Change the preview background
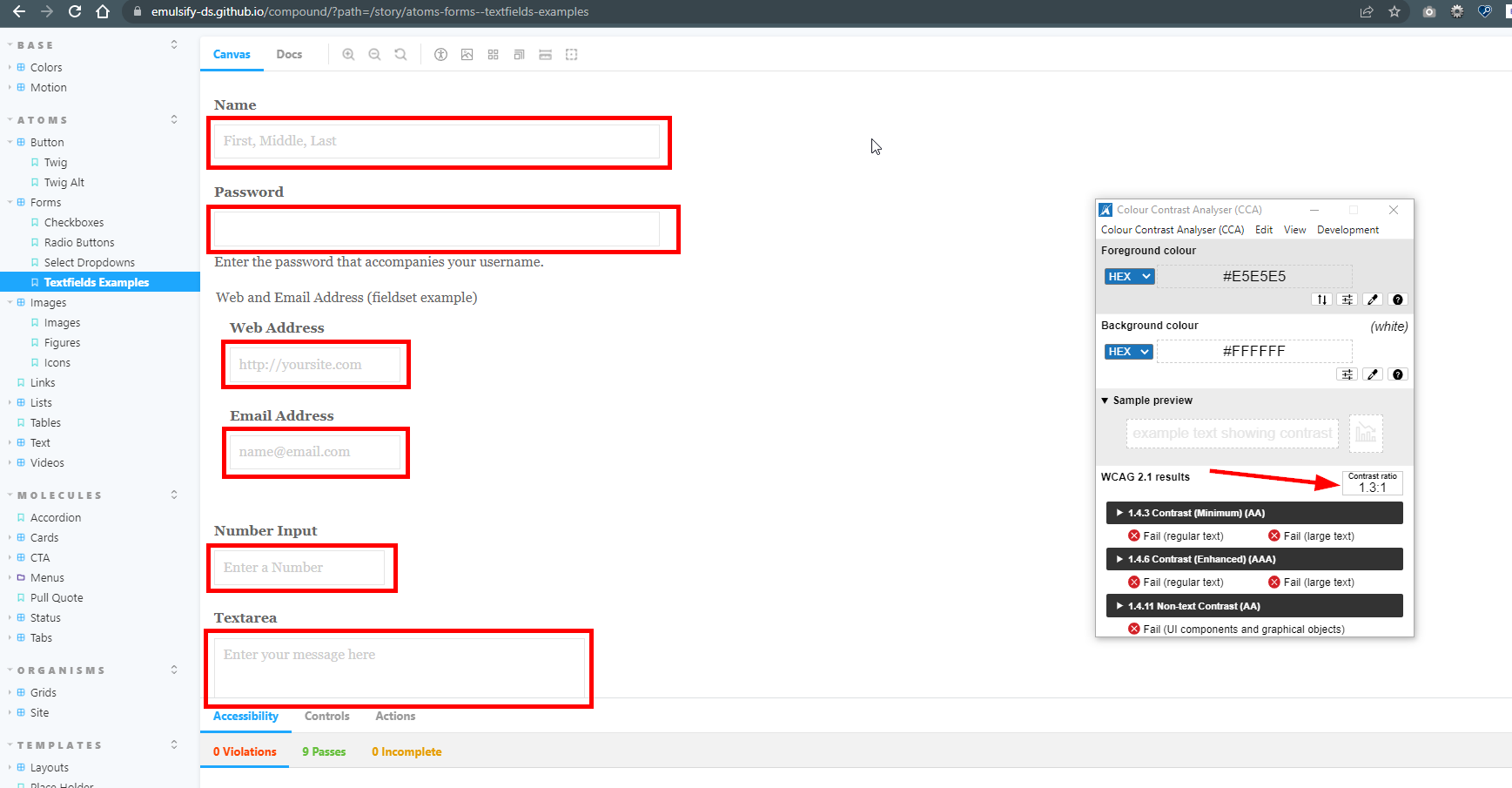This screenshot has width=1512, height=788. [x=467, y=54]
